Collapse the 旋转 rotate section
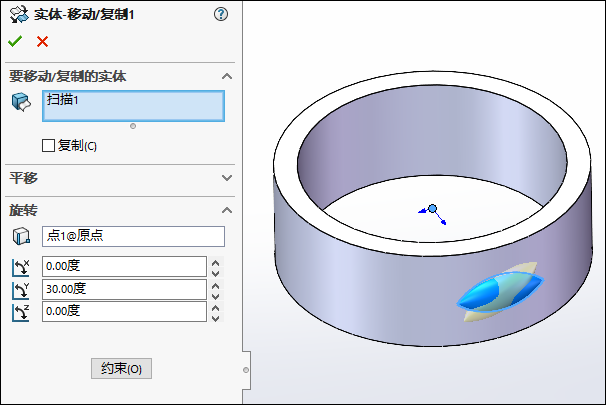 coord(227,210)
